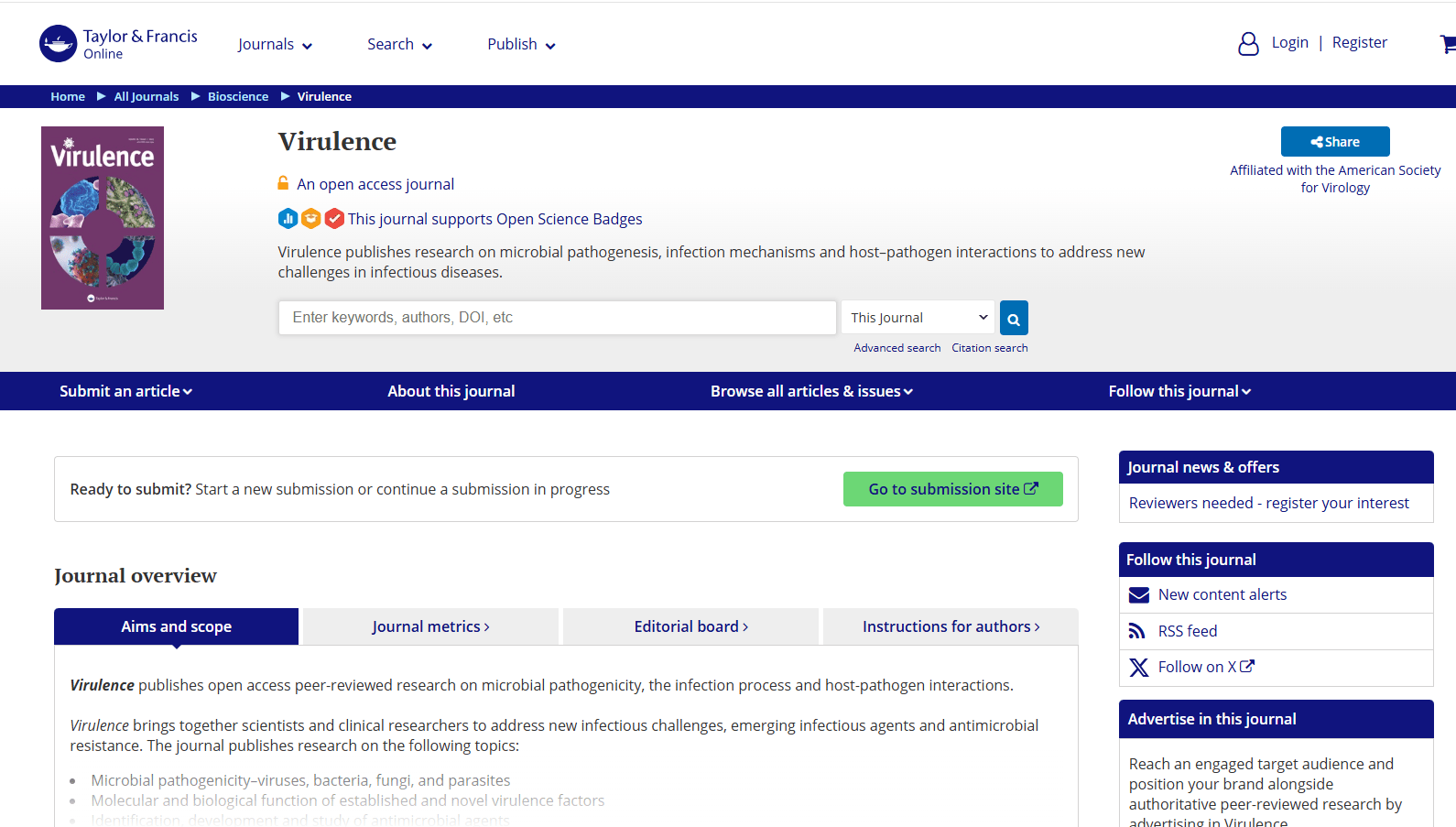Select the Aims and scope tab
The image size is (1456, 827).
pyautogui.click(x=177, y=626)
